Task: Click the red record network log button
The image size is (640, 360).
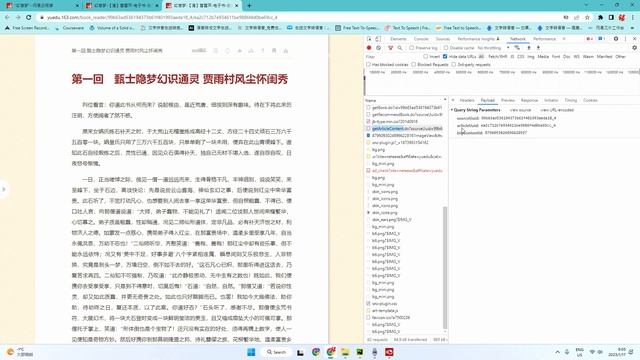Action: point(369,48)
